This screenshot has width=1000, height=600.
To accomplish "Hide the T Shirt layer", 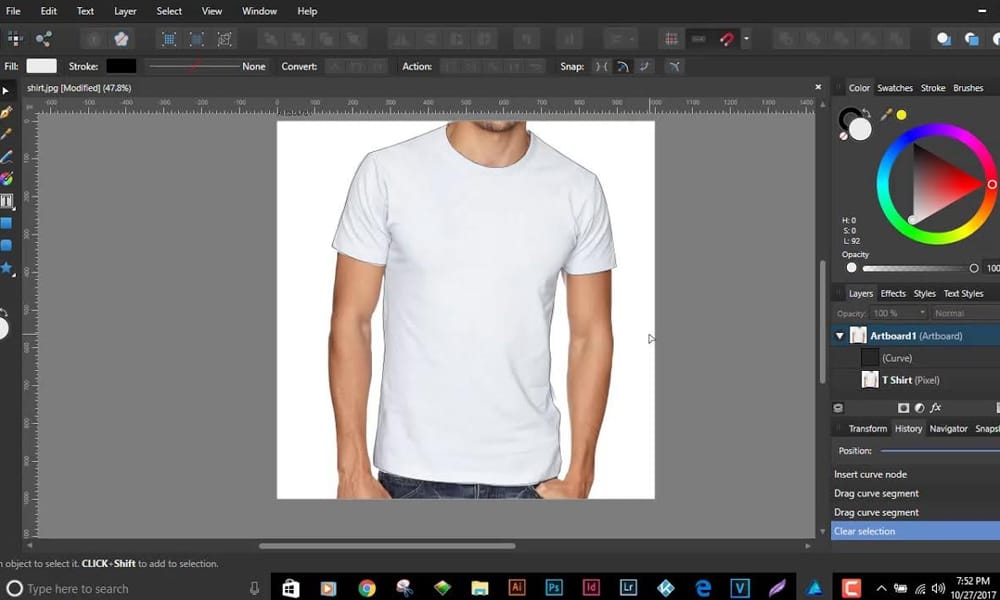I will pos(996,379).
